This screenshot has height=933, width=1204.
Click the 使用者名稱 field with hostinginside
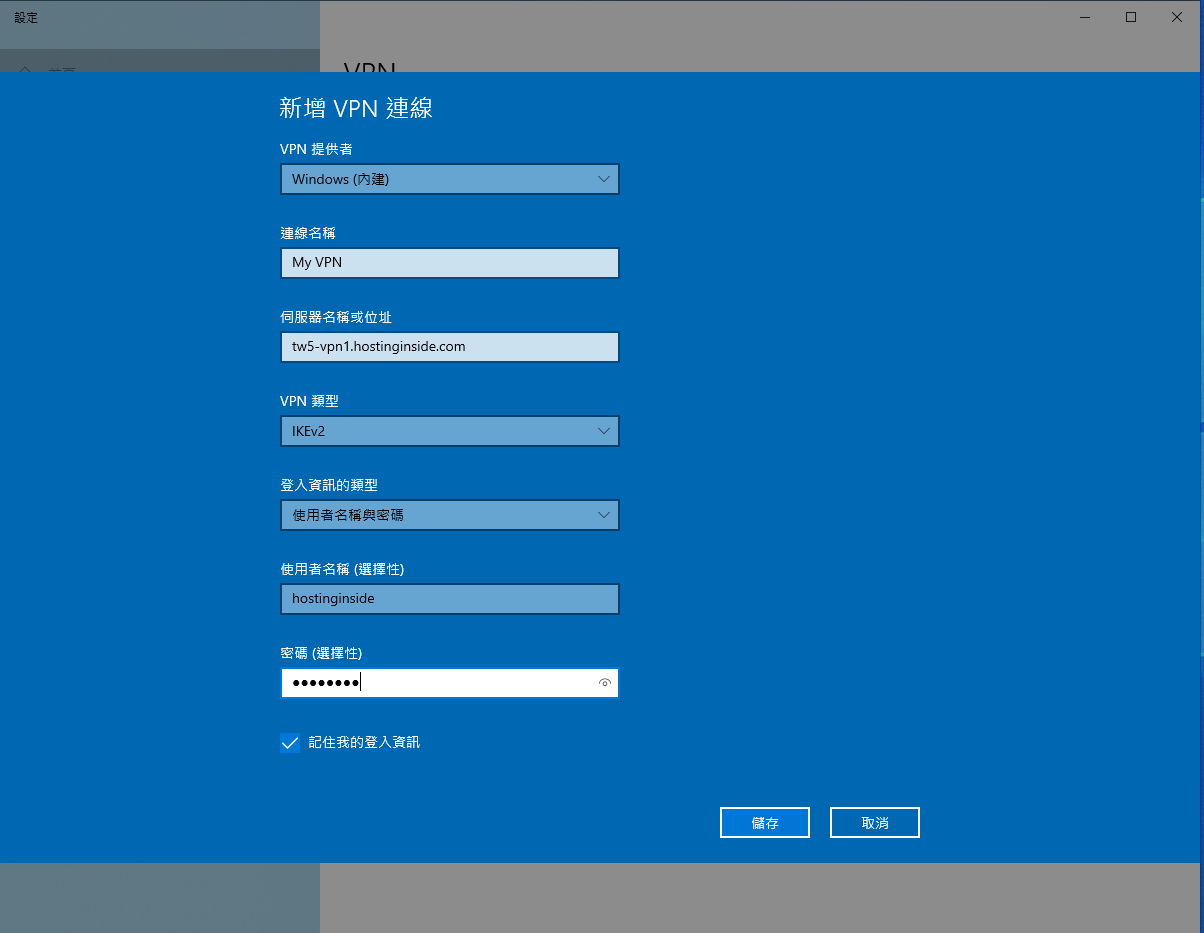pyautogui.click(x=450, y=599)
